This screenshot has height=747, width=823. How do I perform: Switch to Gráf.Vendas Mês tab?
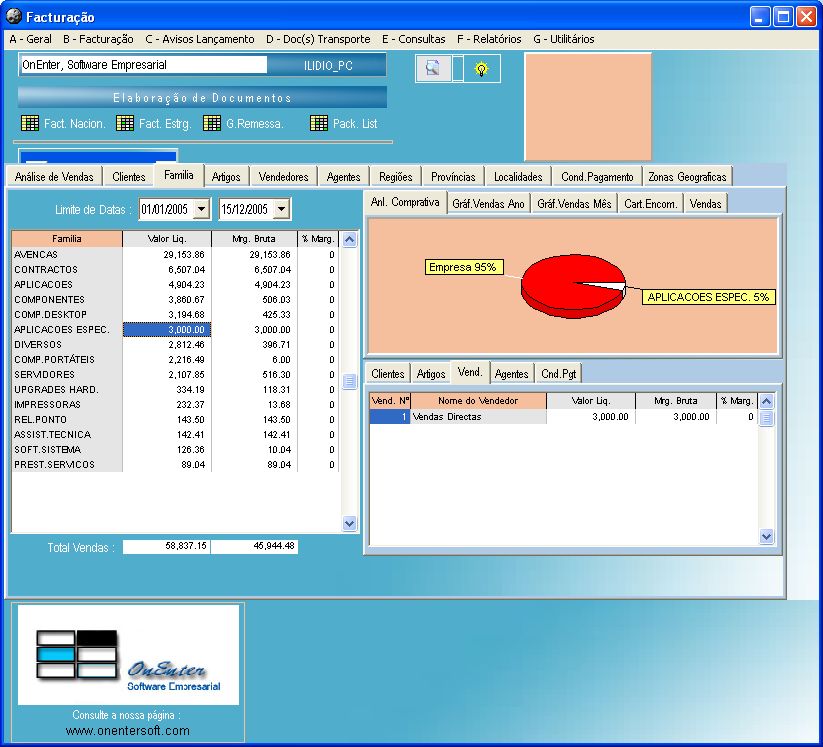[x=574, y=204]
